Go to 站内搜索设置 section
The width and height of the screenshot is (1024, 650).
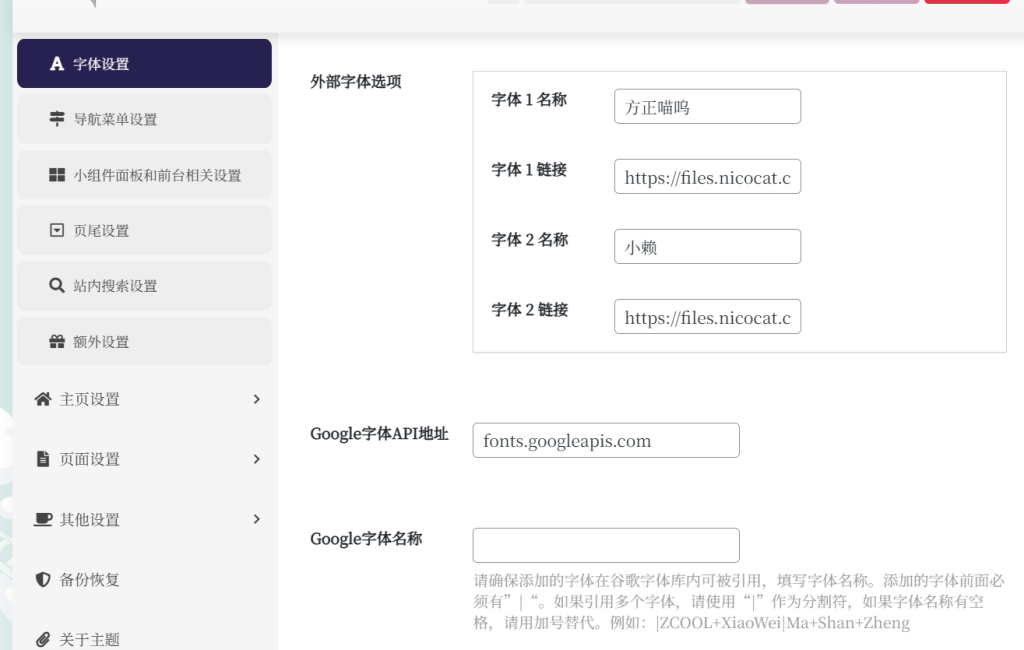144,285
